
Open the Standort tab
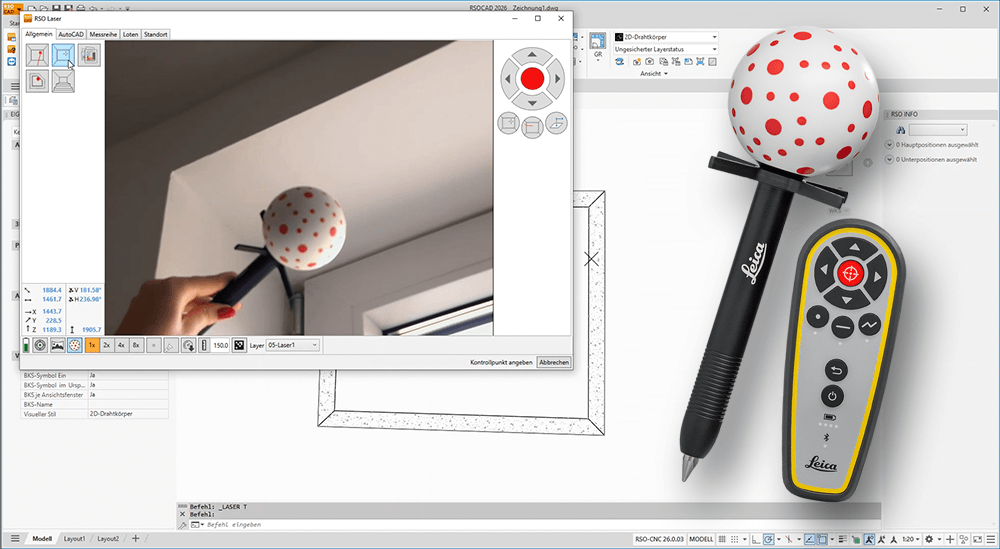[x=156, y=34]
